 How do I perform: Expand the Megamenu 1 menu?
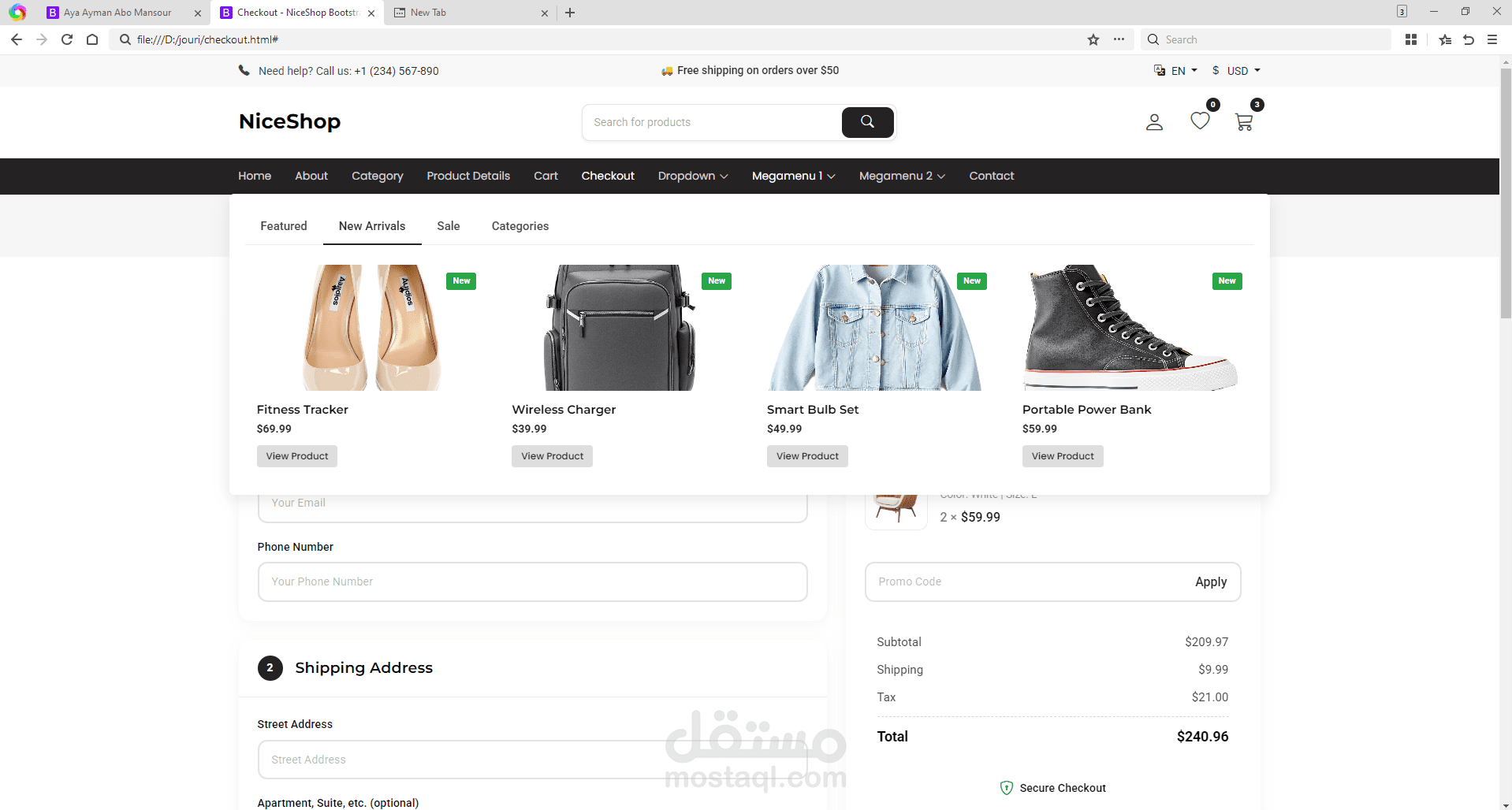[x=794, y=176]
